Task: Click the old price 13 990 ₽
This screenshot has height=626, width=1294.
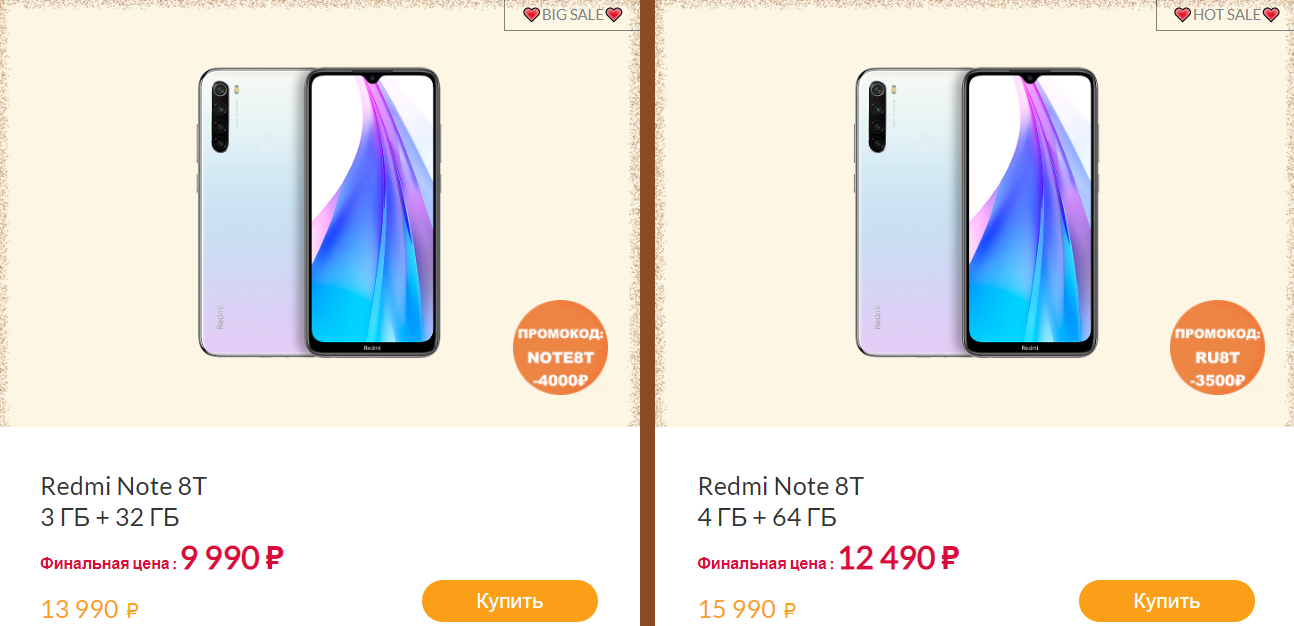Action: [90, 609]
